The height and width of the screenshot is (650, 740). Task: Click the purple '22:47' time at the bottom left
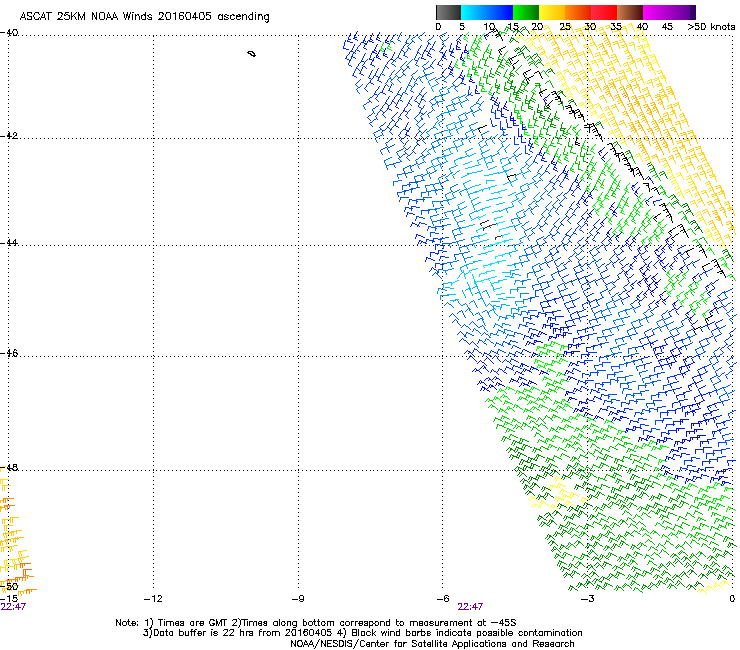pos(13,607)
